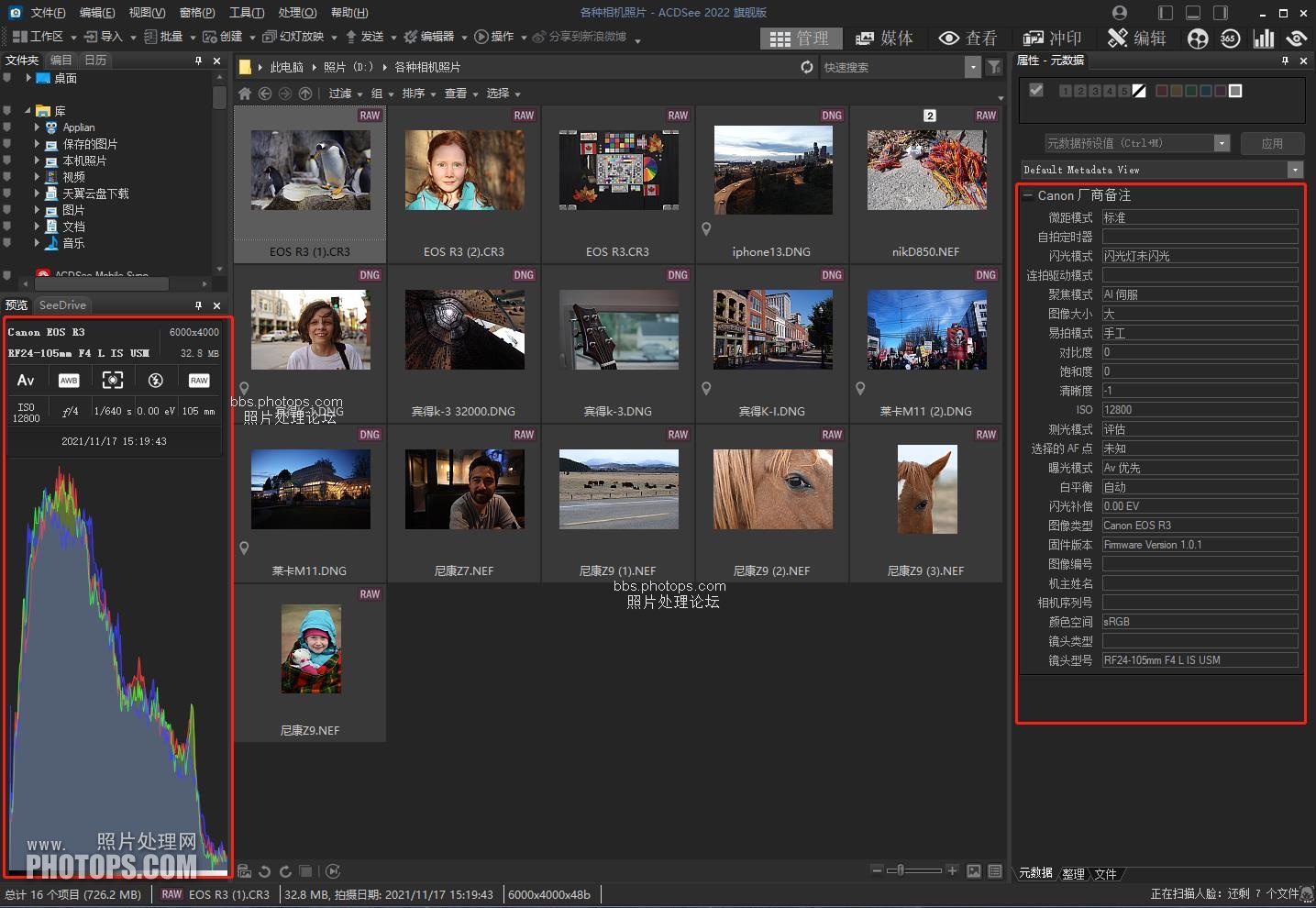The image size is (1316, 908).
Task: Toggle the left layout pane icon in title bar
Action: (x=1166, y=13)
